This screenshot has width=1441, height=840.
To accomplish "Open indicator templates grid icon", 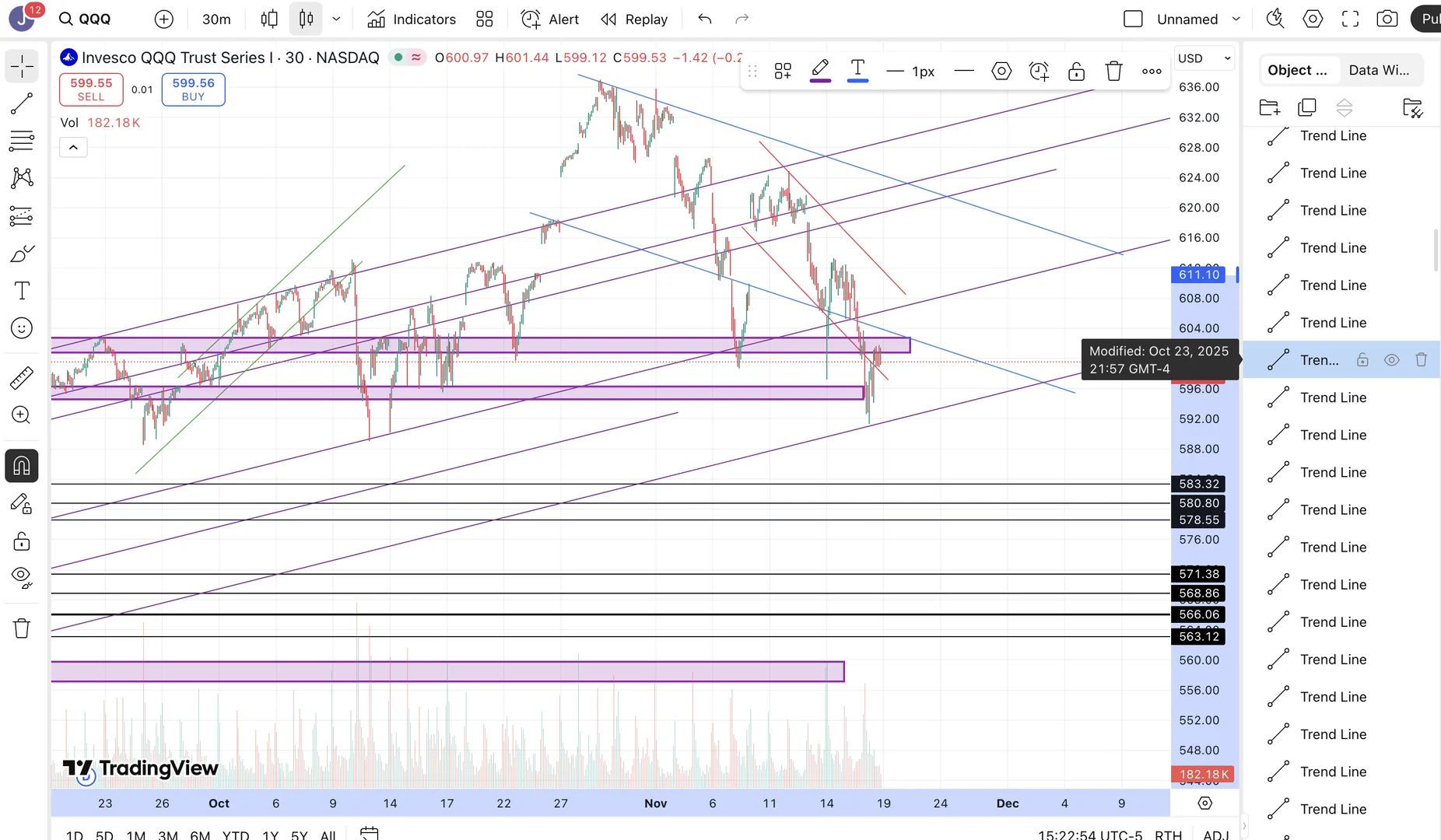I will (485, 19).
